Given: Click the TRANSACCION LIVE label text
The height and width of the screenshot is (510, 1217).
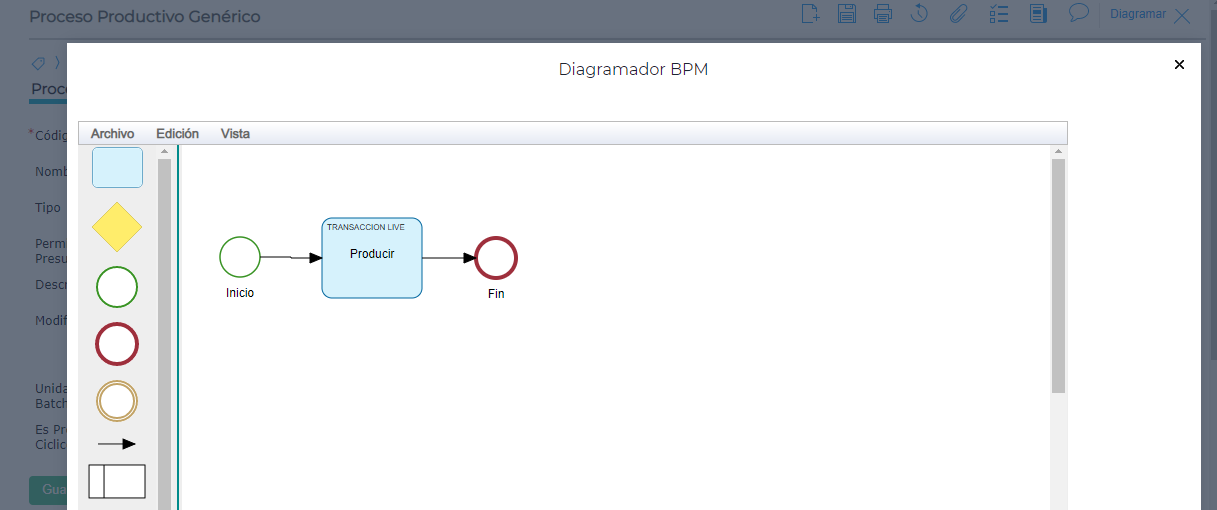Looking at the screenshot, I should click(366, 227).
